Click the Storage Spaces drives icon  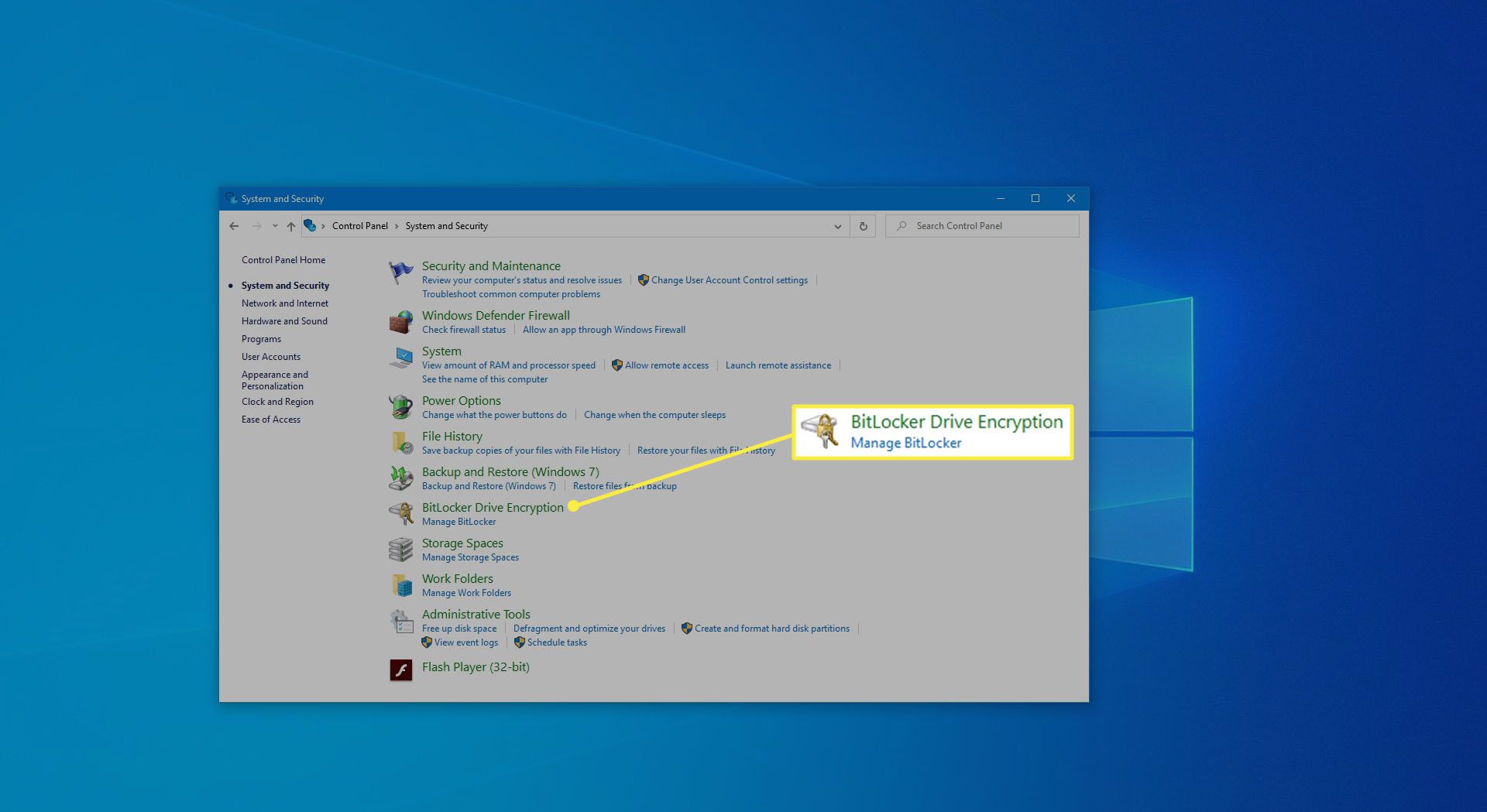point(400,550)
